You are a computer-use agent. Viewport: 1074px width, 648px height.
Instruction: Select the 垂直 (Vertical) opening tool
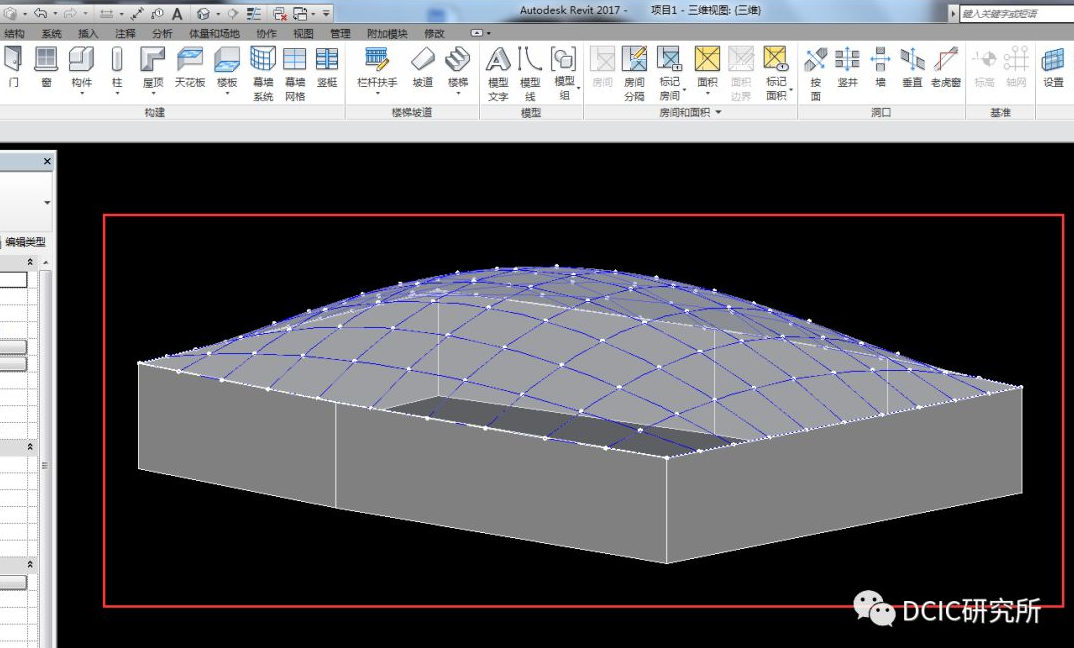pyautogui.click(x=912, y=67)
